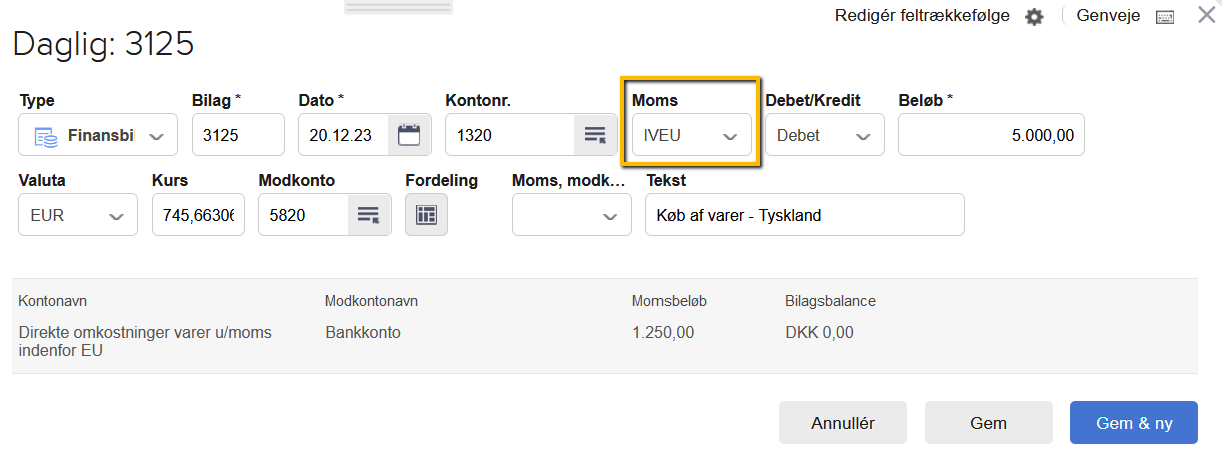Click into the Bilag number field

238,135
